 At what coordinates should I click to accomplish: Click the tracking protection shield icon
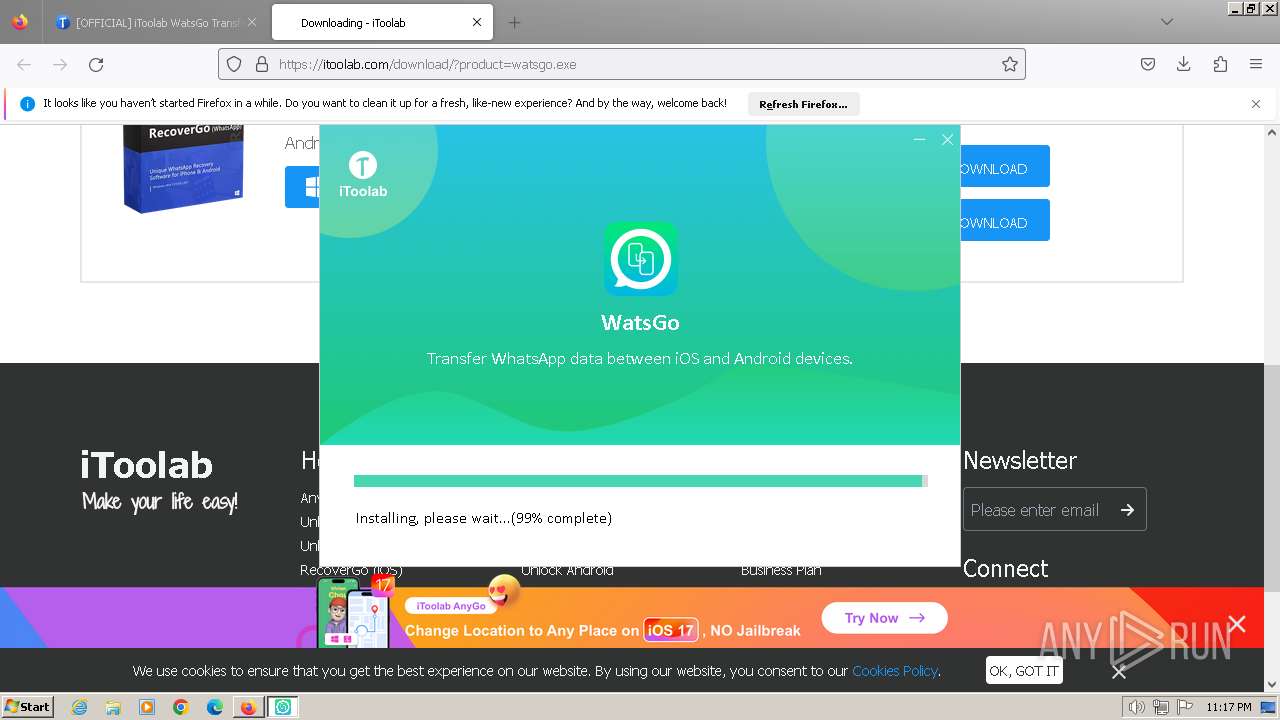coord(234,64)
